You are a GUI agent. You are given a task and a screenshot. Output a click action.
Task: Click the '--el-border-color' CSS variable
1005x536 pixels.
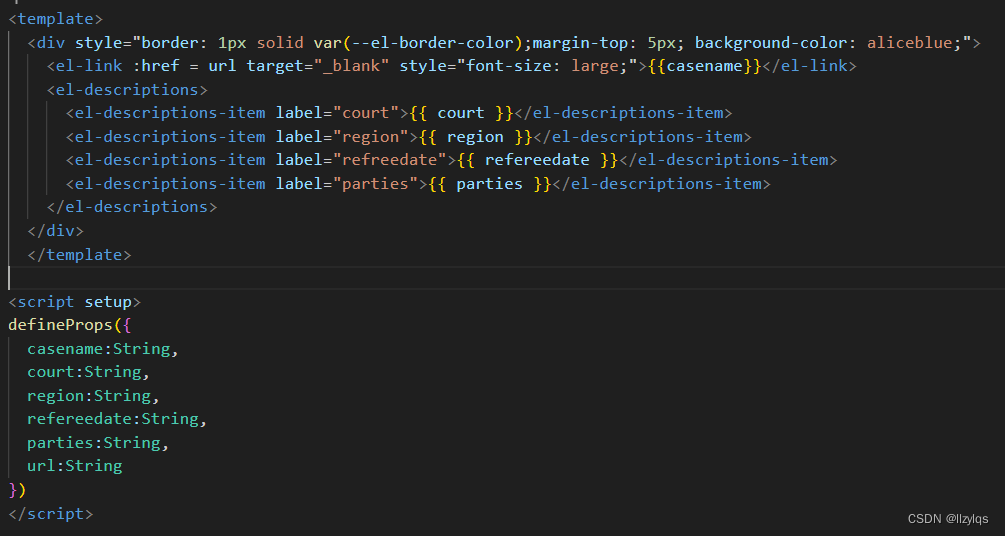433,43
